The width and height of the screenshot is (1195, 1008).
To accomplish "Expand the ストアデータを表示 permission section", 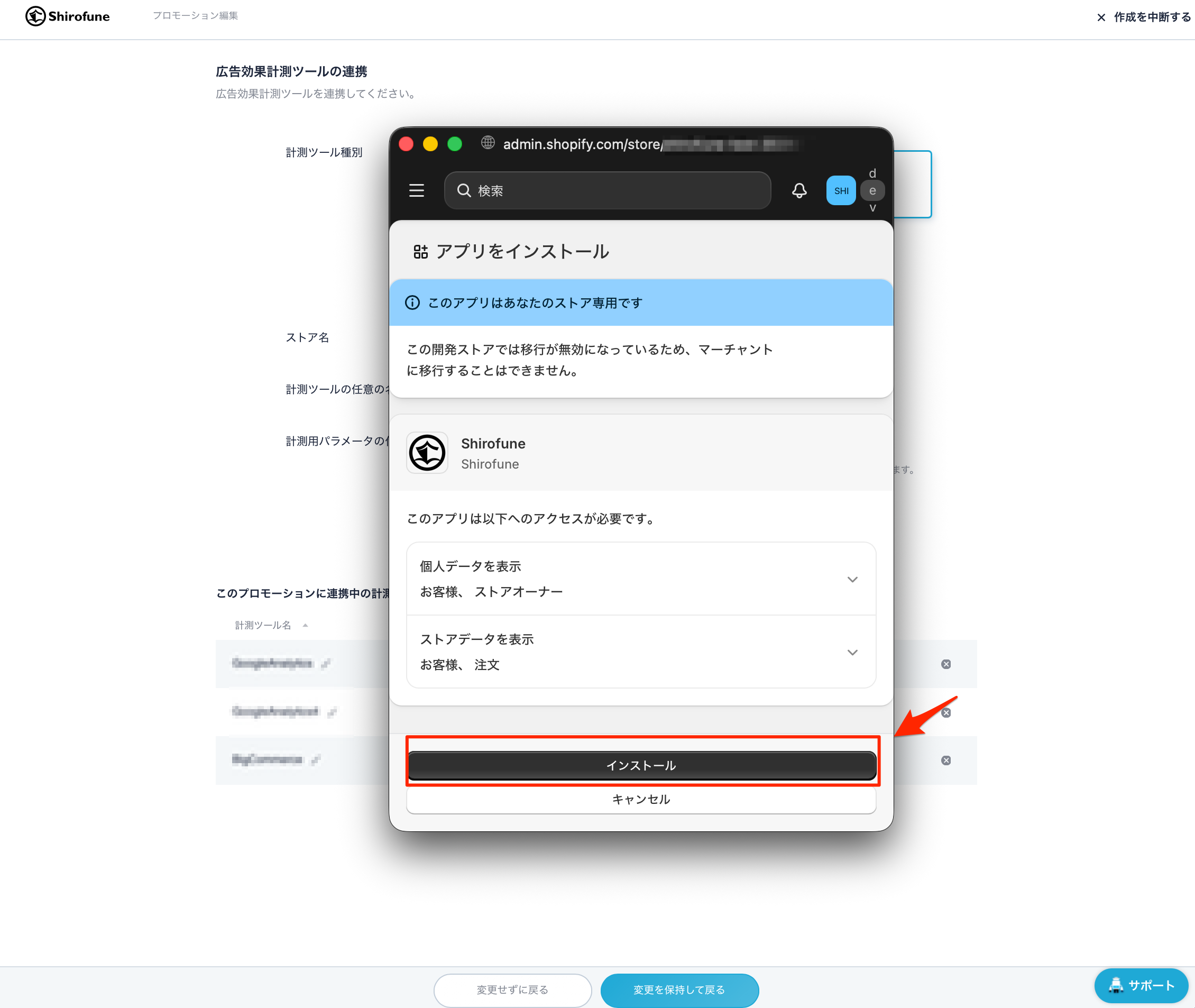I will (x=641, y=652).
